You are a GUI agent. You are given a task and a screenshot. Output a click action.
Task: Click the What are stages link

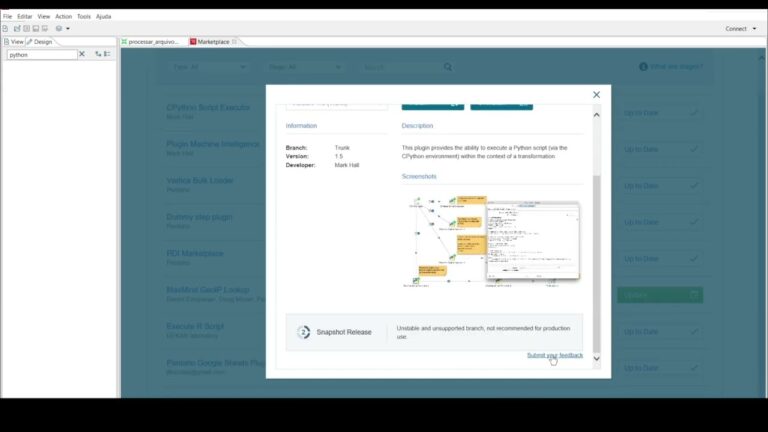676,67
